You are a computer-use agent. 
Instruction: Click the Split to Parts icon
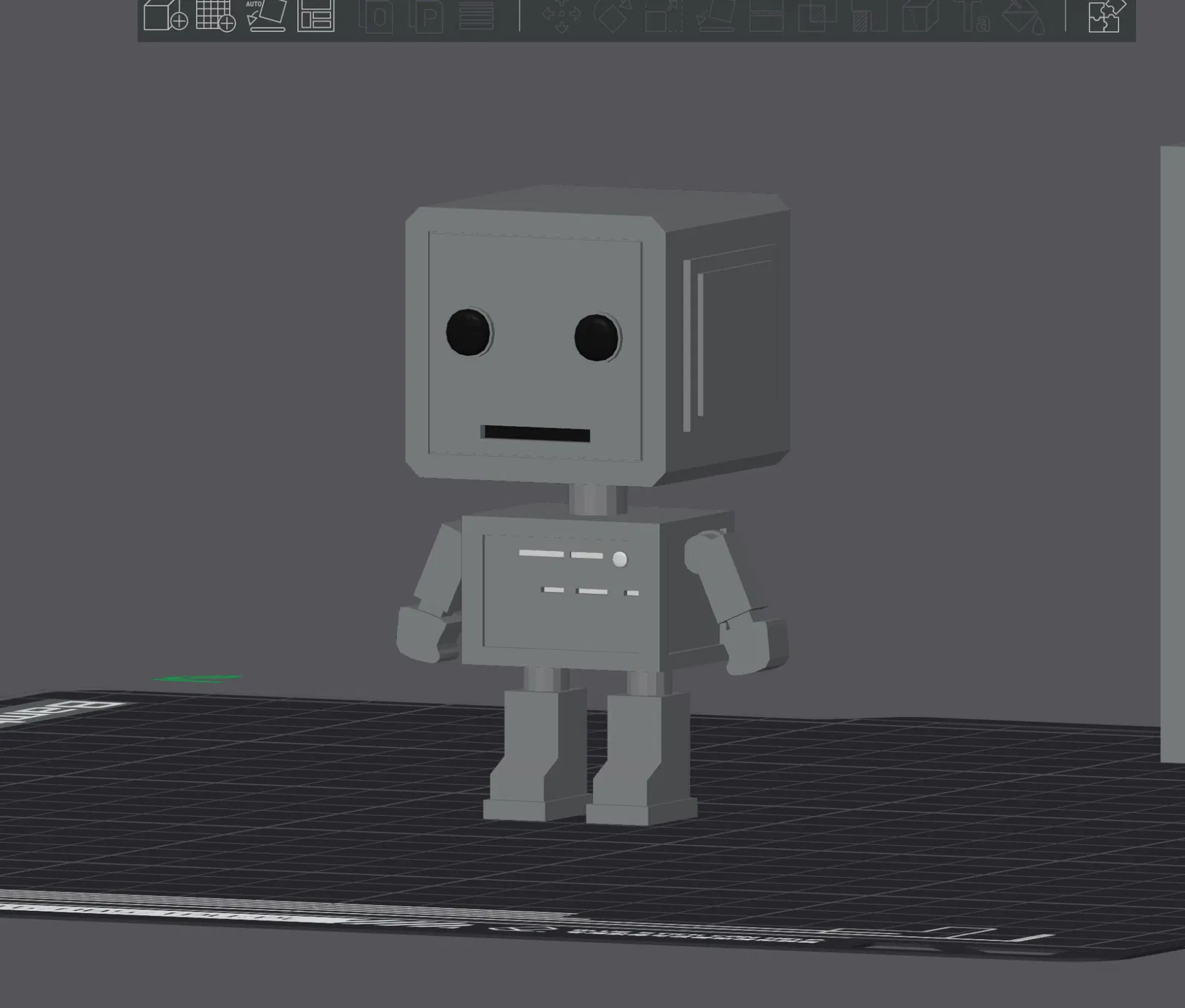(x=427, y=16)
